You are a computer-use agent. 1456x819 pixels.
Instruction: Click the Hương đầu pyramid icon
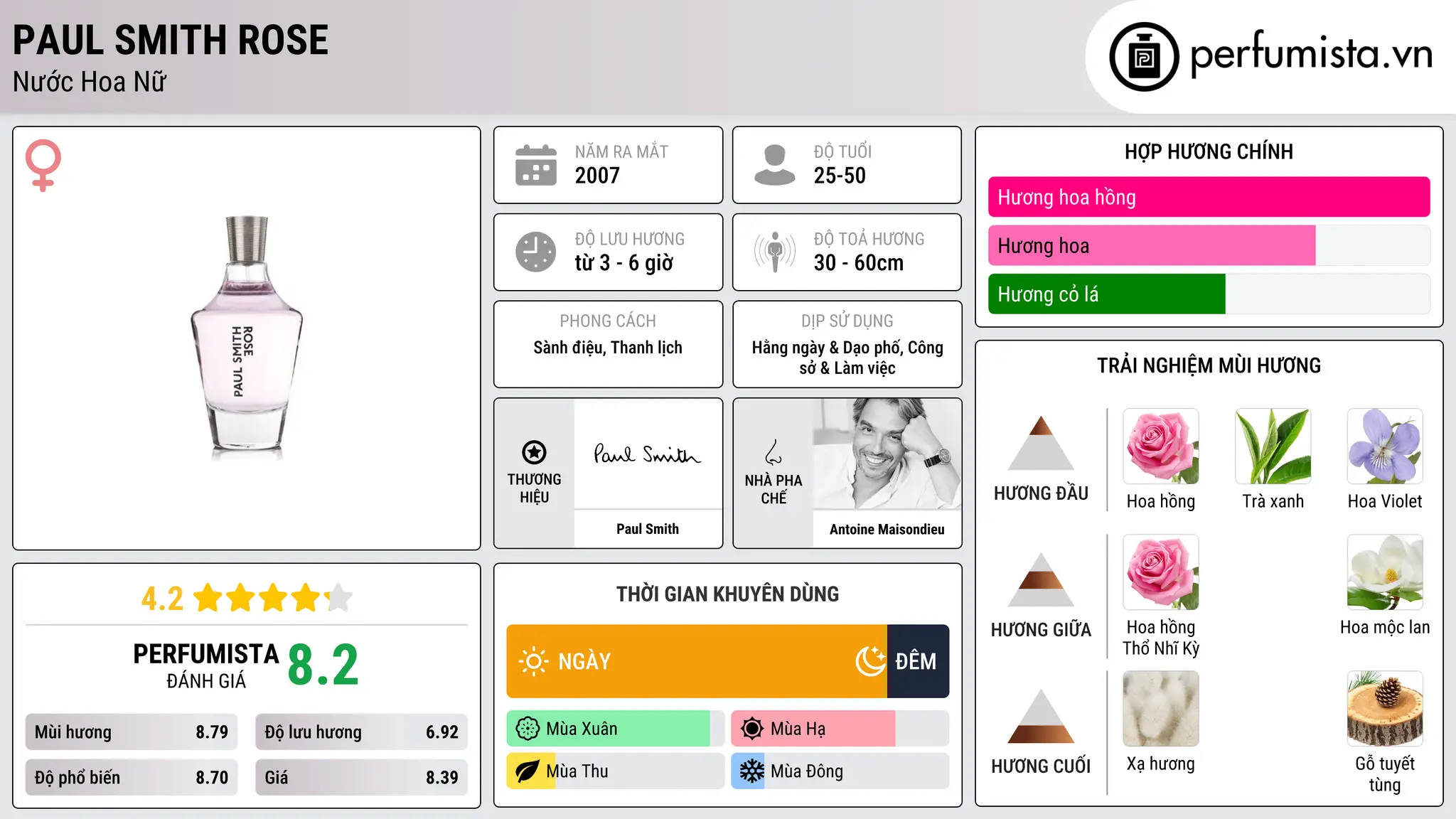[x=1042, y=443]
